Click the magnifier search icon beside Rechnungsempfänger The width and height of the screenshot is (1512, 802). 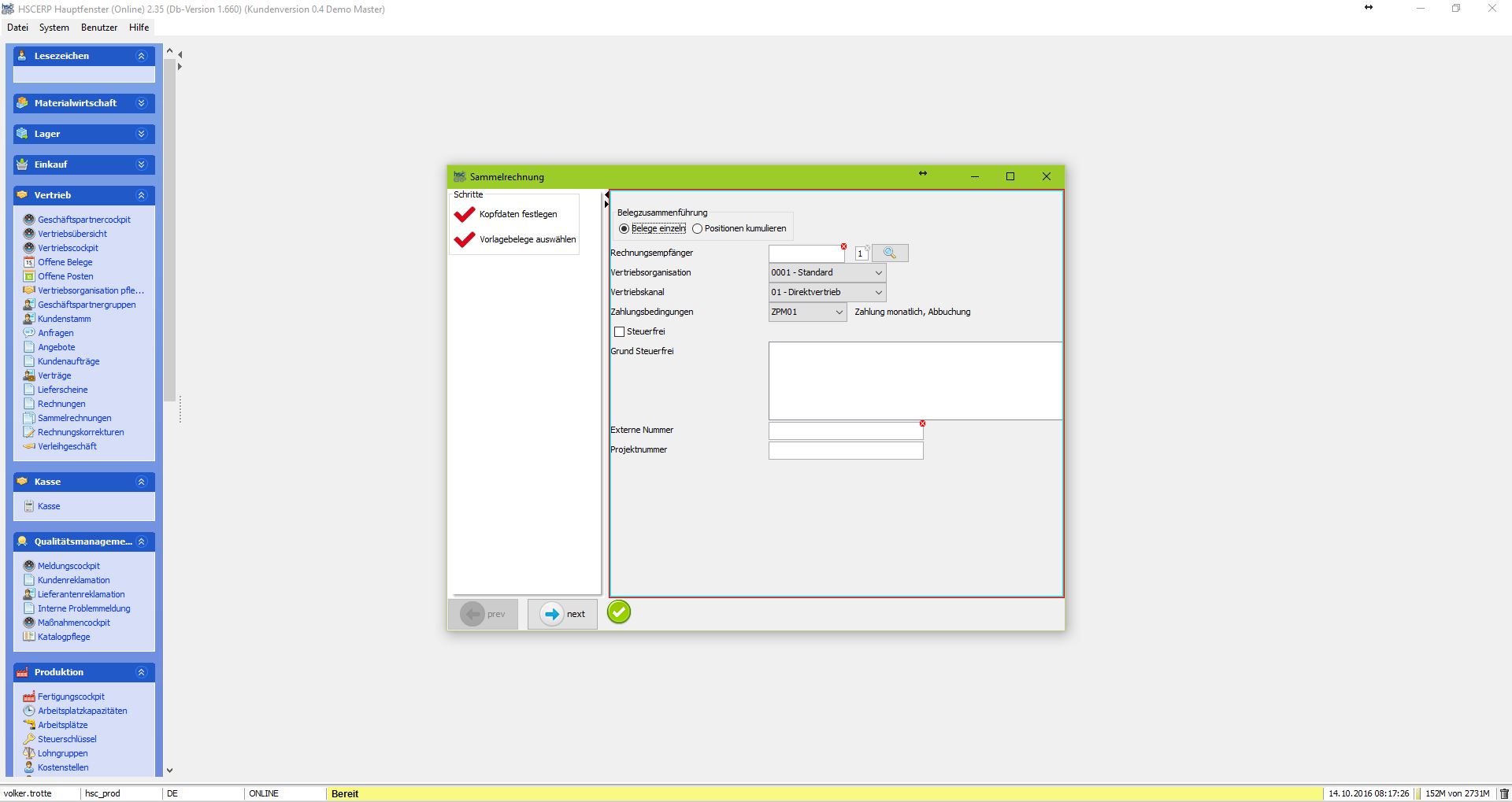(x=890, y=253)
